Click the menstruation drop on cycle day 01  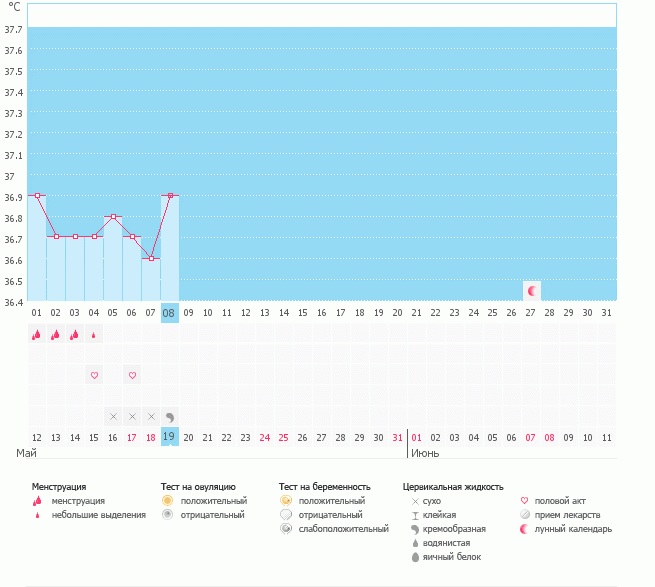coord(37,335)
